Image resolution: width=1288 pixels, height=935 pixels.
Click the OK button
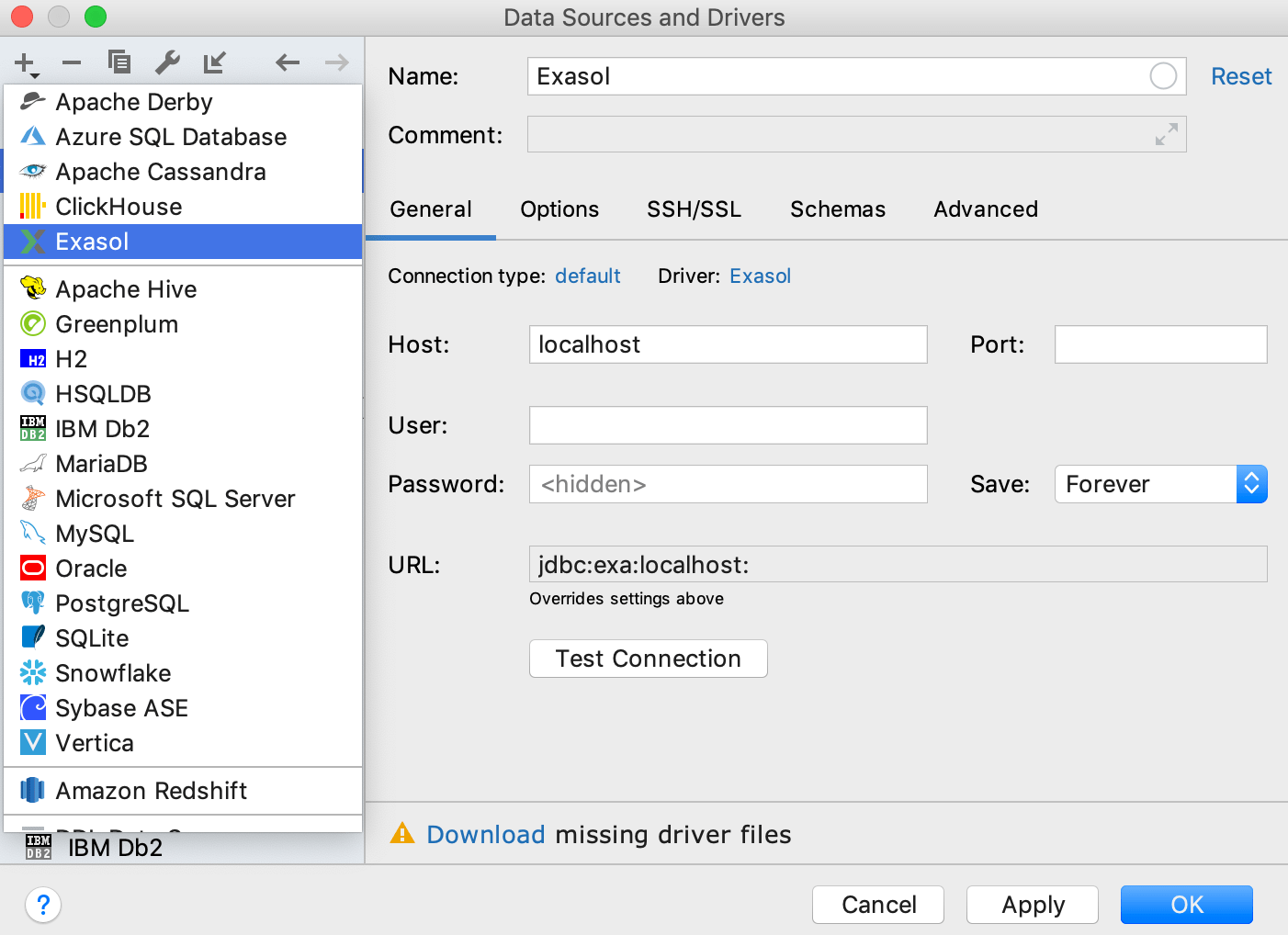click(x=1187, y=905)
